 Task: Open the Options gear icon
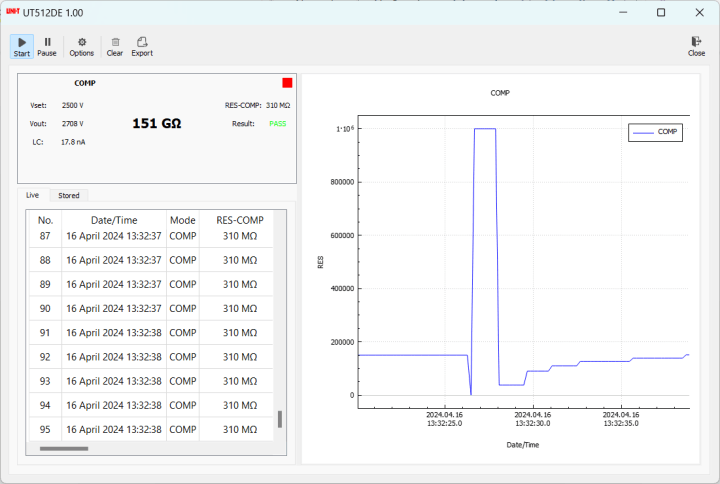[82, 42]
